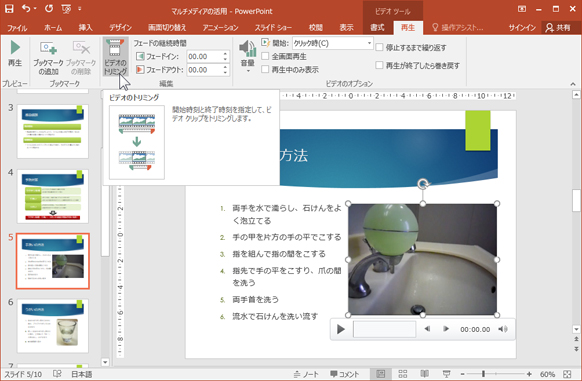The width and height of the screenshot is (582, 381).
Task: Collapse the ribbon with the chevron
Action: click(573, 84)
